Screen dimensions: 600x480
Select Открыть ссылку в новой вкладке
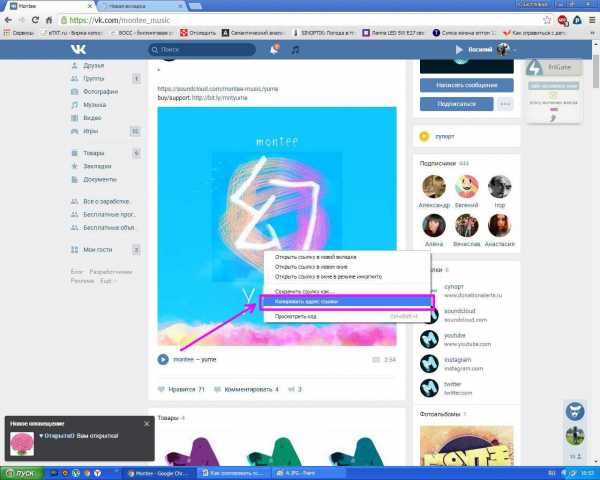[316, 257]
